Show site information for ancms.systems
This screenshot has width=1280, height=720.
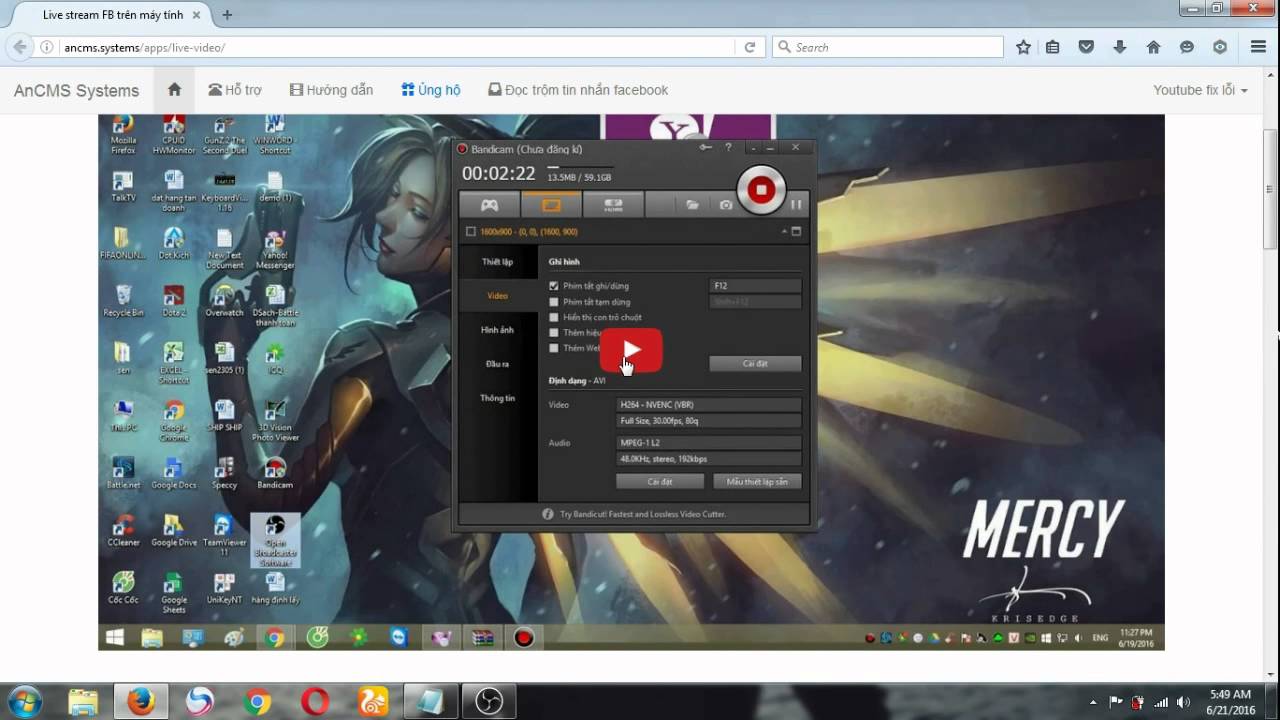[47, 47]
